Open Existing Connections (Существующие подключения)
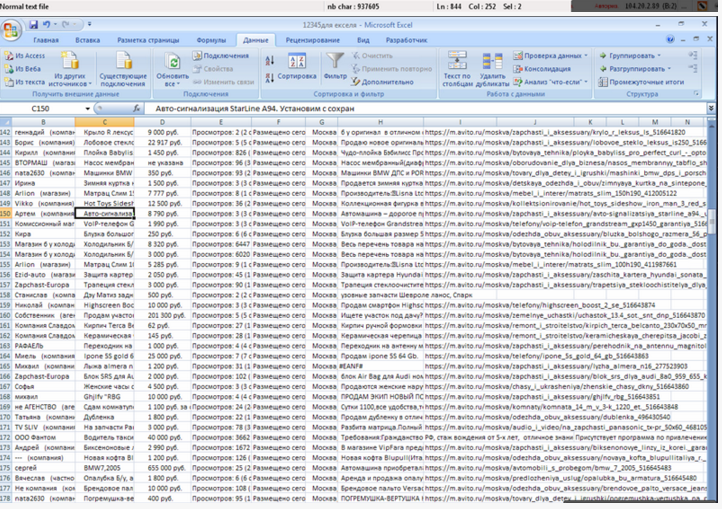Screen dimensions: 722x509 (123, 69)
